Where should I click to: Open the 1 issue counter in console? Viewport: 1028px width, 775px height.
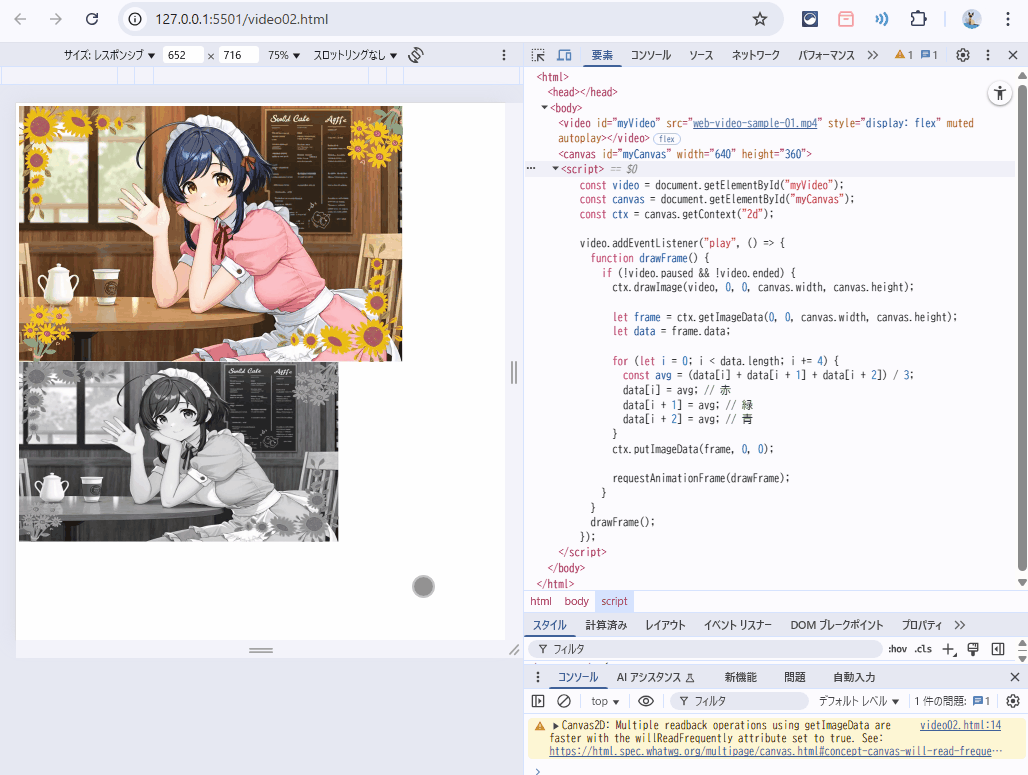[952, 701]
